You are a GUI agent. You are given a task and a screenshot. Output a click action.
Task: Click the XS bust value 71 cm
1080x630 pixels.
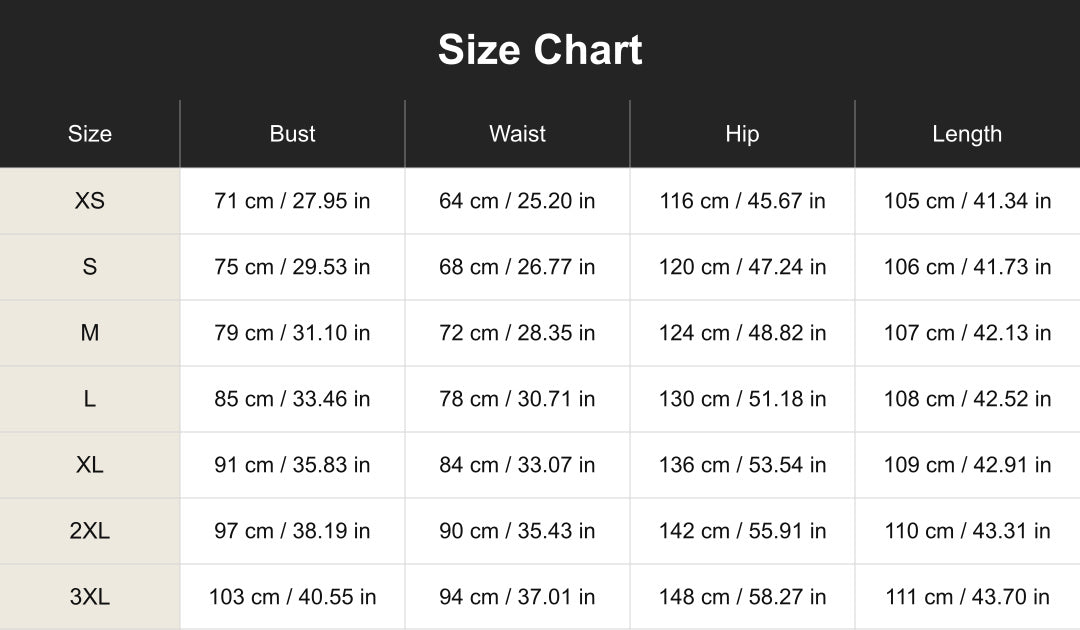point(292,200)
